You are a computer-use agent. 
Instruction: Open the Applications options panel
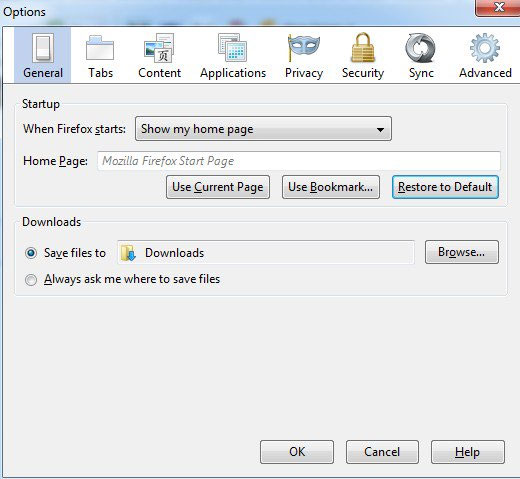point(233,55)
